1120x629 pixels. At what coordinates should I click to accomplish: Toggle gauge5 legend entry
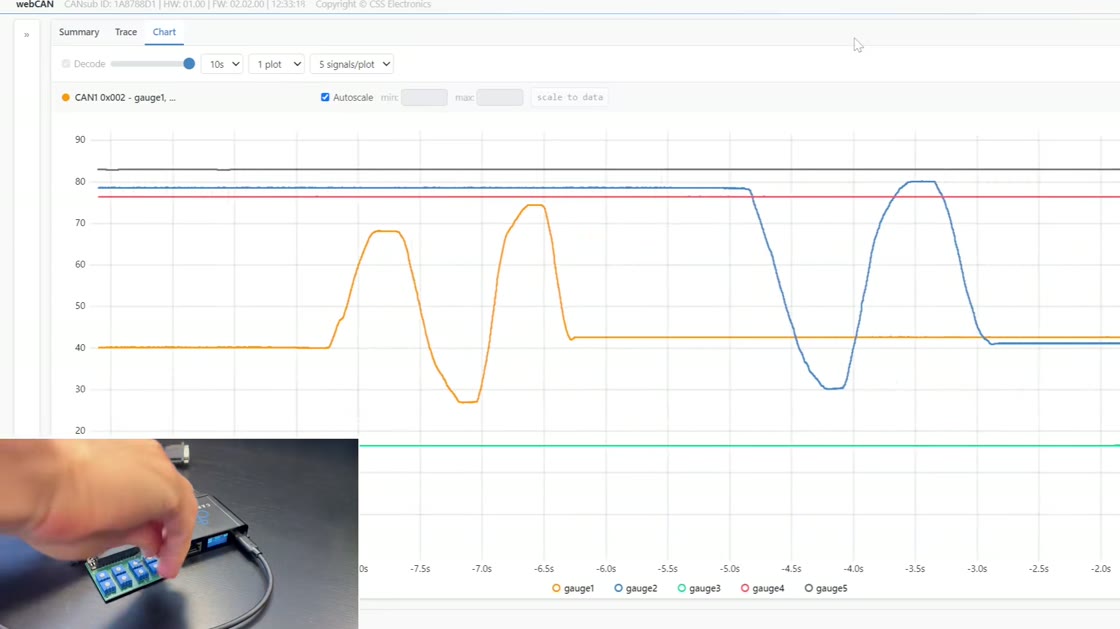pyautogui.click(x=826, y=588)
